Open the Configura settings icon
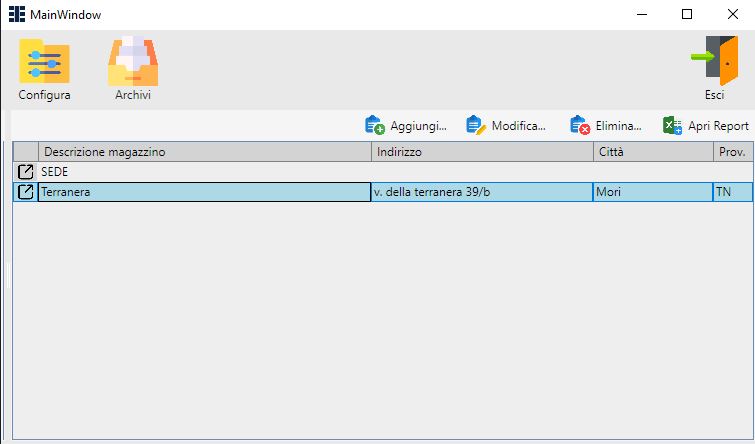This screenshot has width=755, height=444. pyautogui.click(x=44, y=64)
